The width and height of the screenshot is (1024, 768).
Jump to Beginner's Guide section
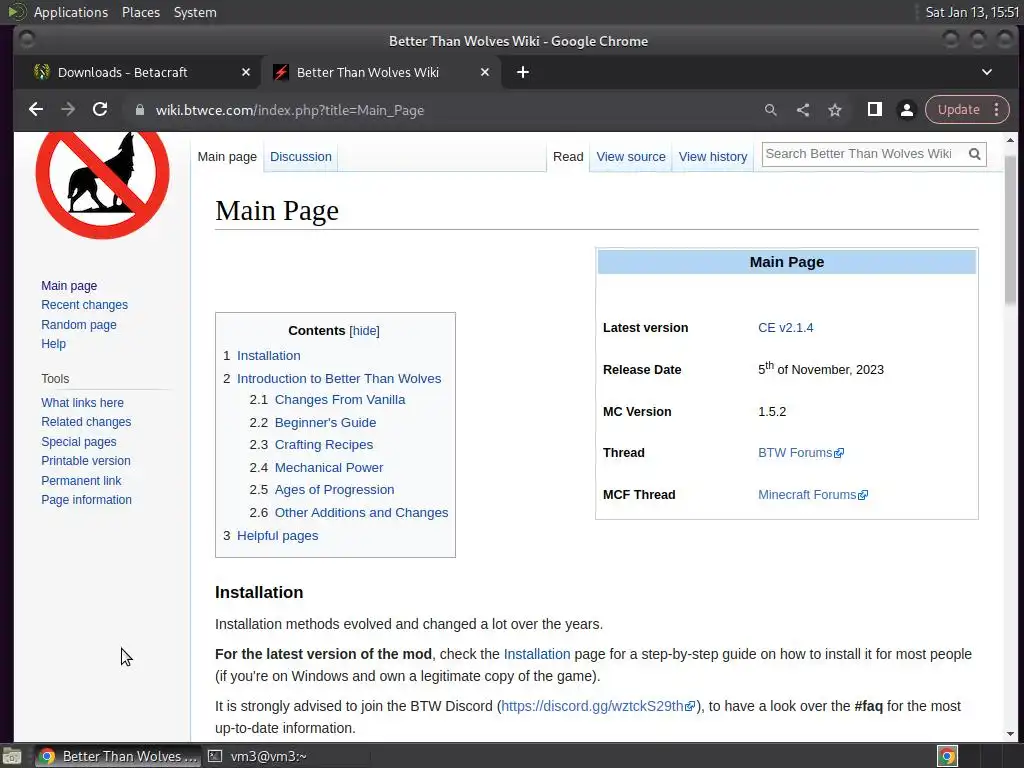pos(325,423)
